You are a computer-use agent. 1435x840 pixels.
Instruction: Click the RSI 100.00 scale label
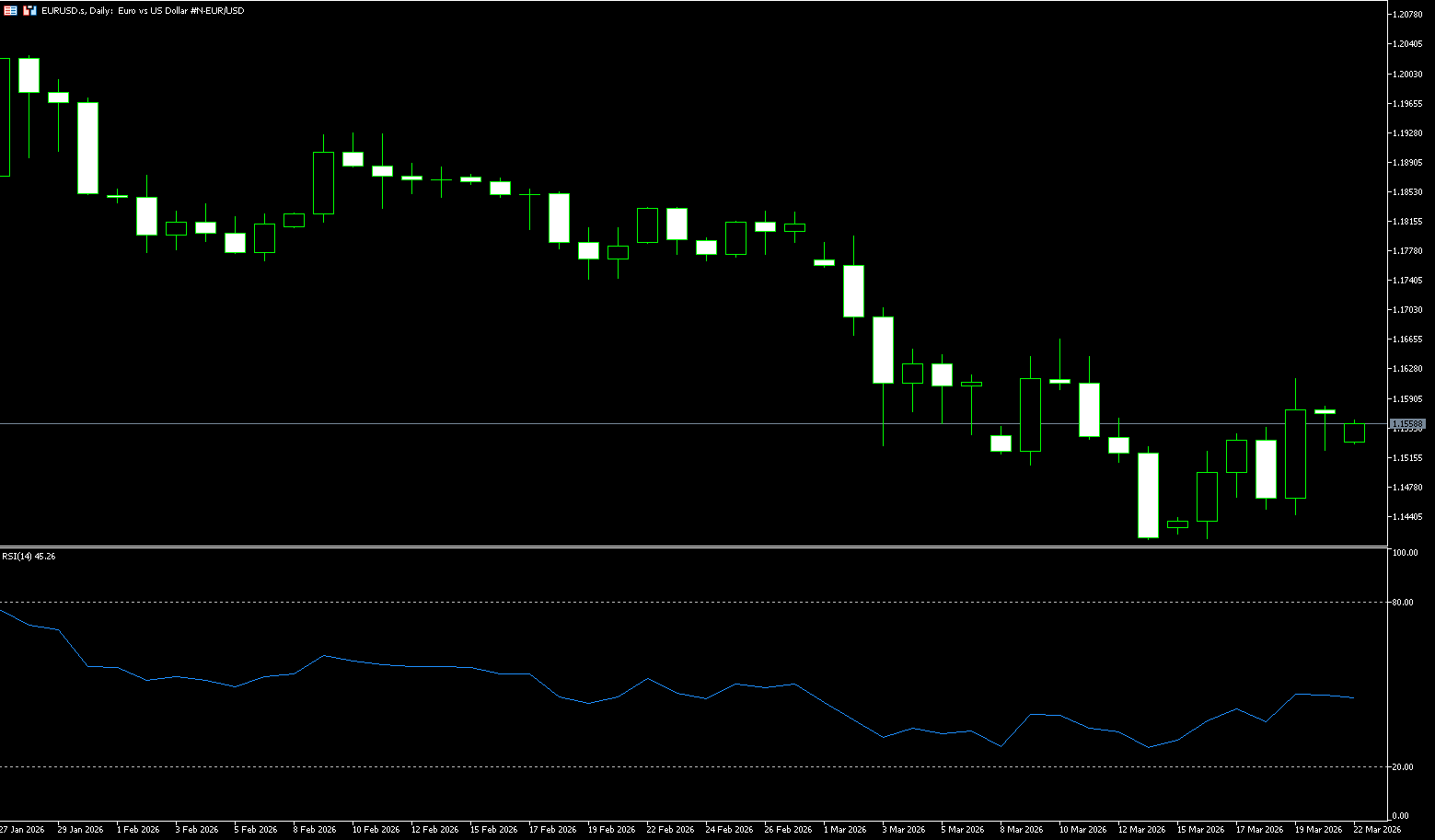point(1405,553)
